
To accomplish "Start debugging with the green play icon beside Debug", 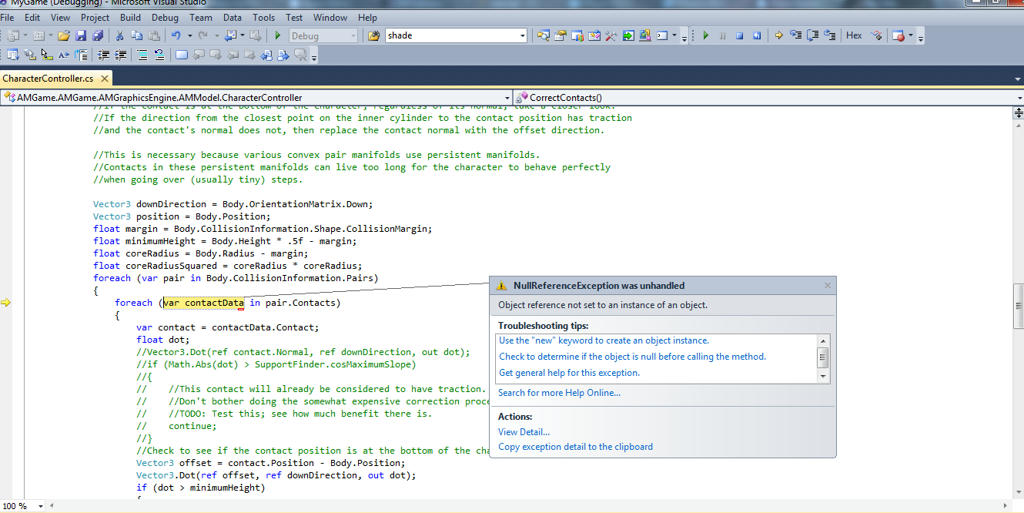I will point(278,36).
